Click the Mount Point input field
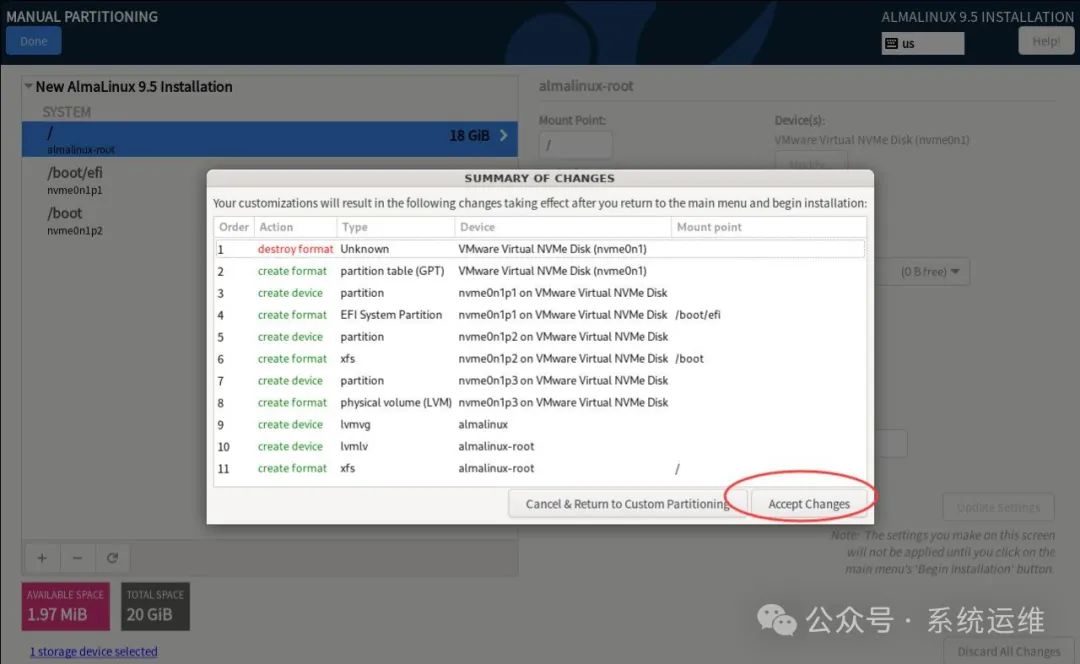The width and height of the screenshot is (1080, 664). coord(575,145)
